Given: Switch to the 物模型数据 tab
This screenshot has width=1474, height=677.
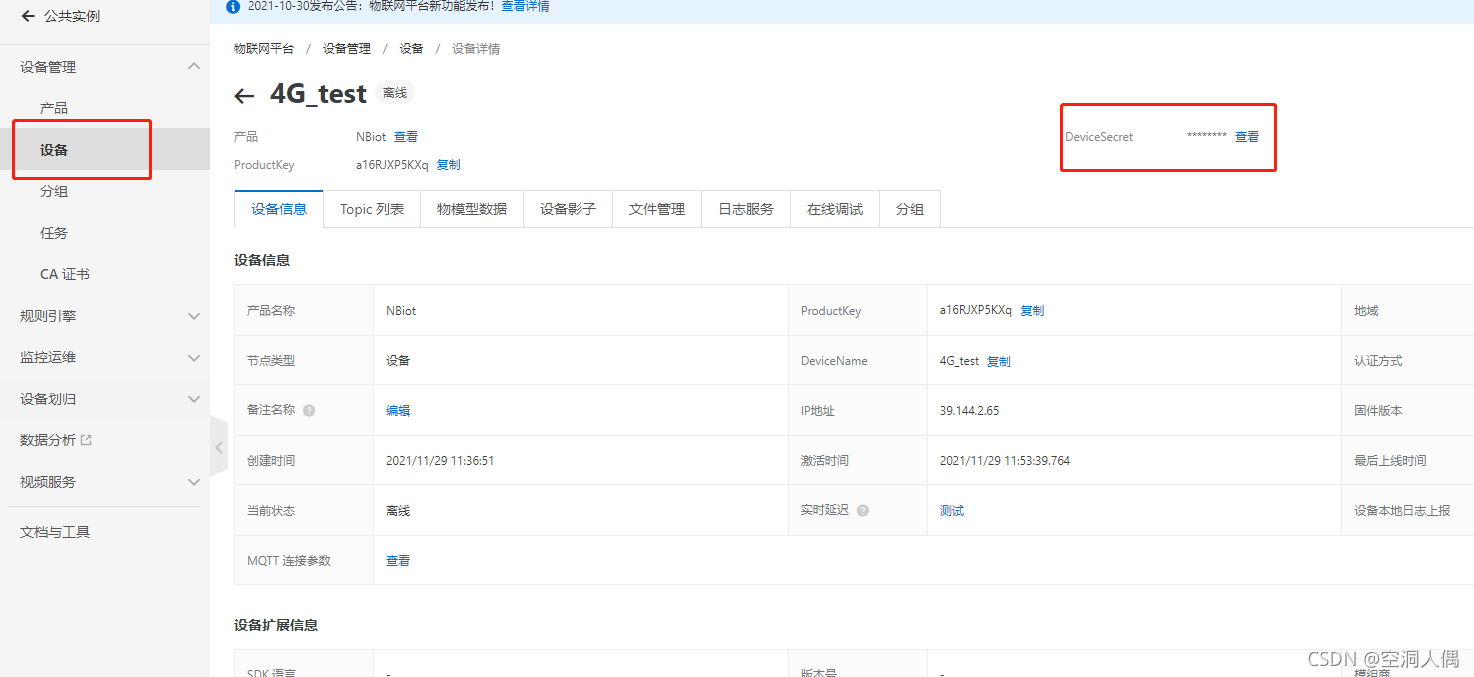Looking at the screenshot, I should click(472, 209).
